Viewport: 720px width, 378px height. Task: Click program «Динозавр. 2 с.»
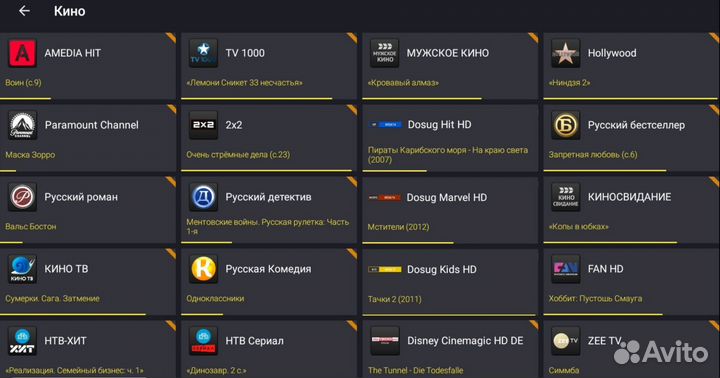216,371
